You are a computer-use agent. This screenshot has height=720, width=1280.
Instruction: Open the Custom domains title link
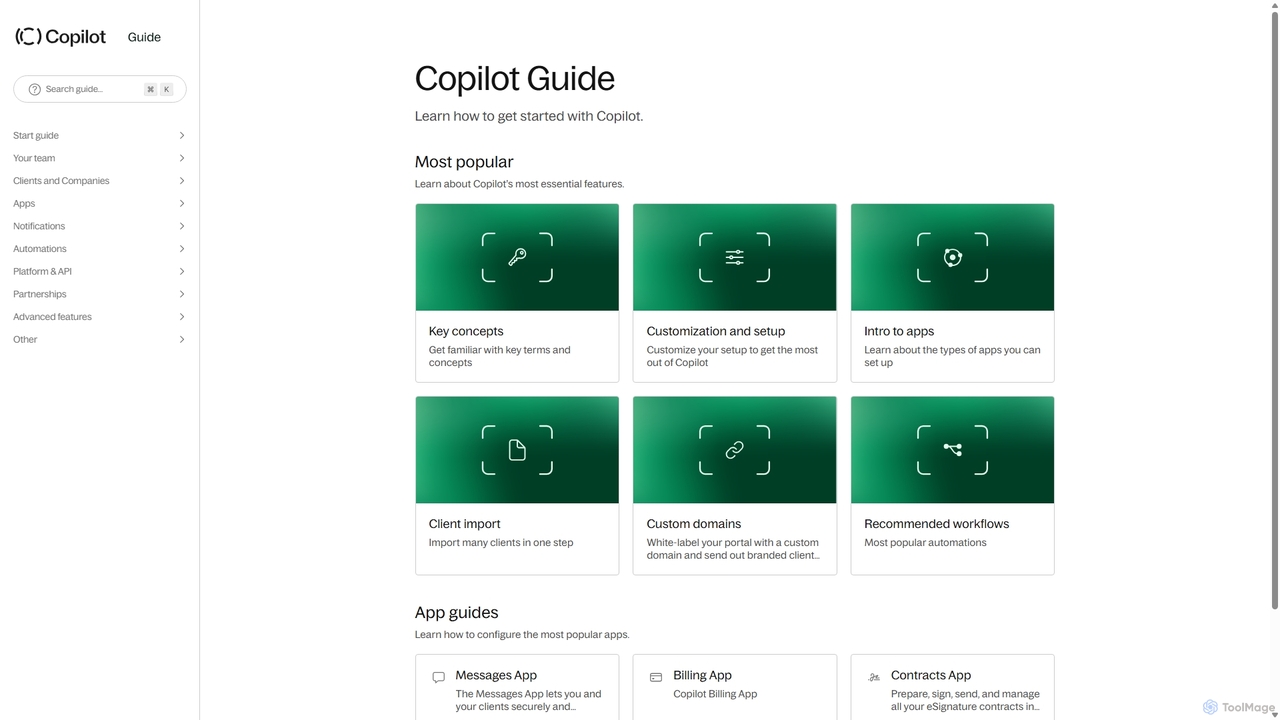click(694, 524)
